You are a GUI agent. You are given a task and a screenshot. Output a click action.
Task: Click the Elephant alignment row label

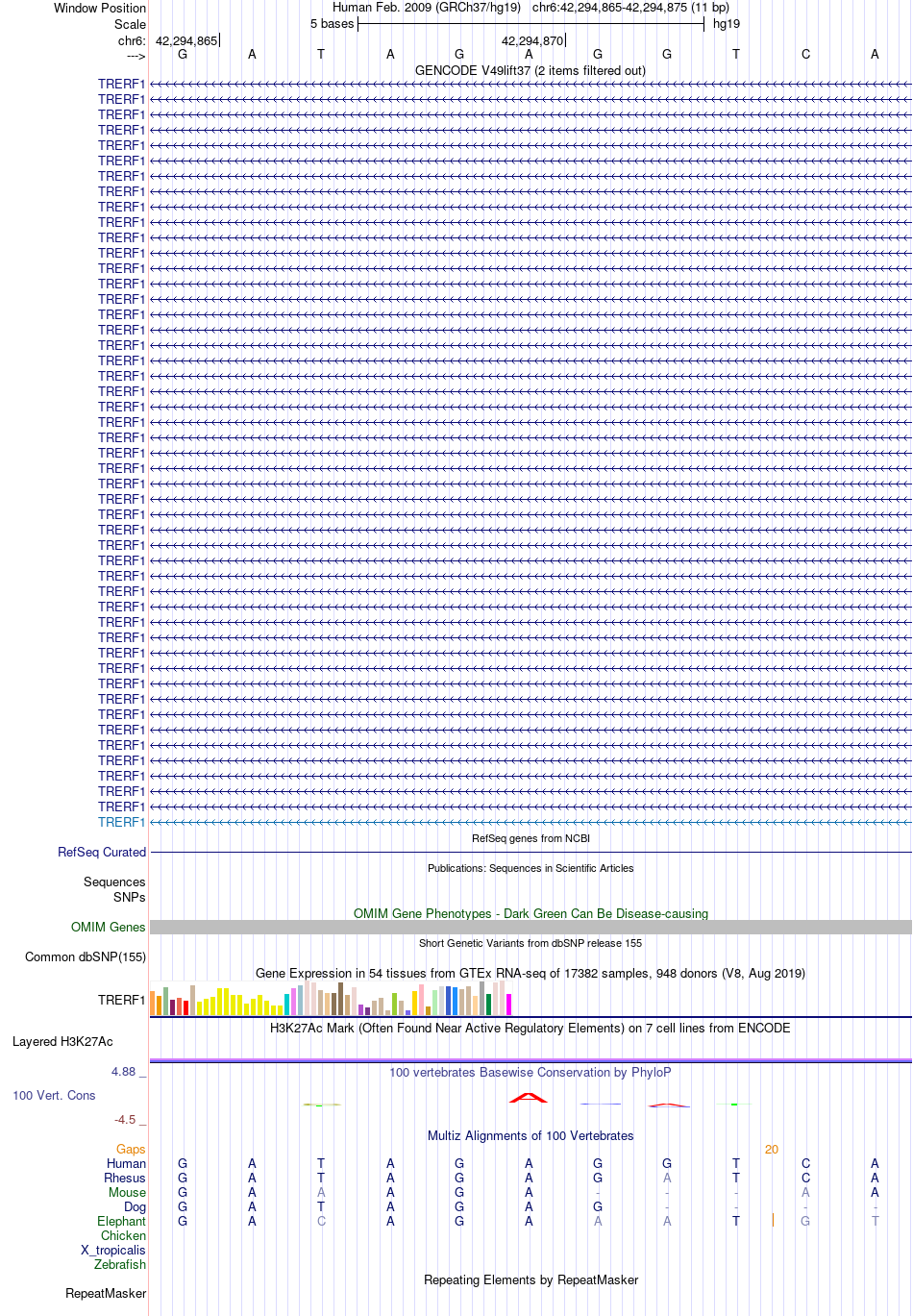pyautogui.click(x=121, y=1221)
